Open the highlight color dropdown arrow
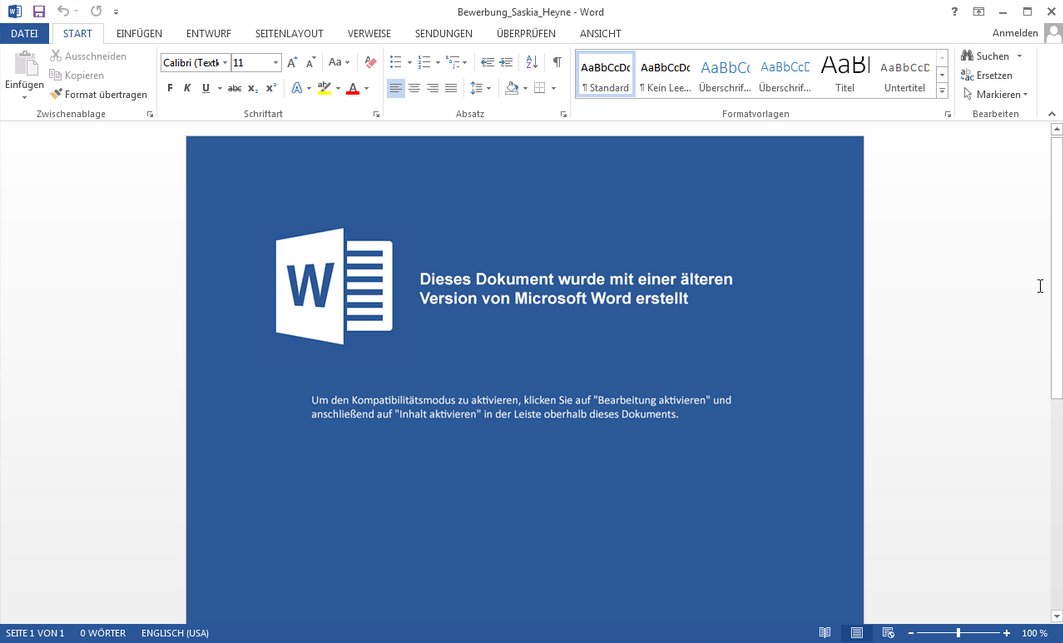 tap(338, 88)
